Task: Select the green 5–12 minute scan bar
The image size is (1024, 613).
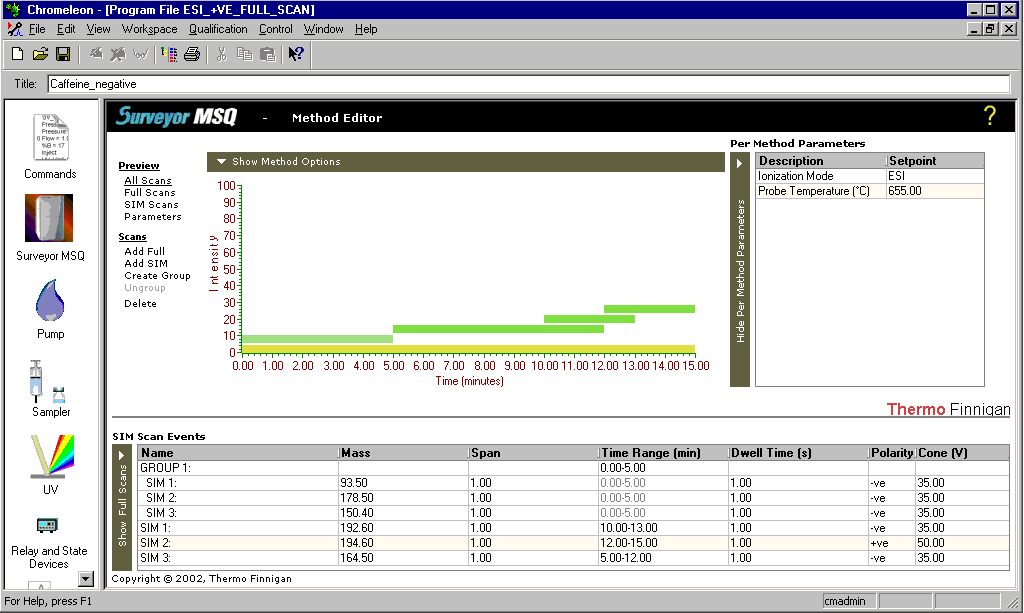Action: click(x=498, y=329)
